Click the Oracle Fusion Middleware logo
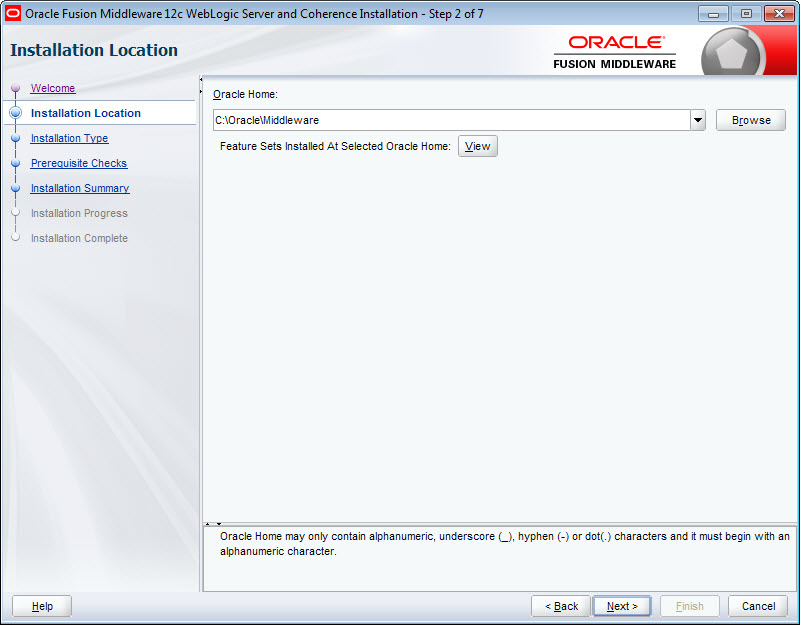 [615, 52]
